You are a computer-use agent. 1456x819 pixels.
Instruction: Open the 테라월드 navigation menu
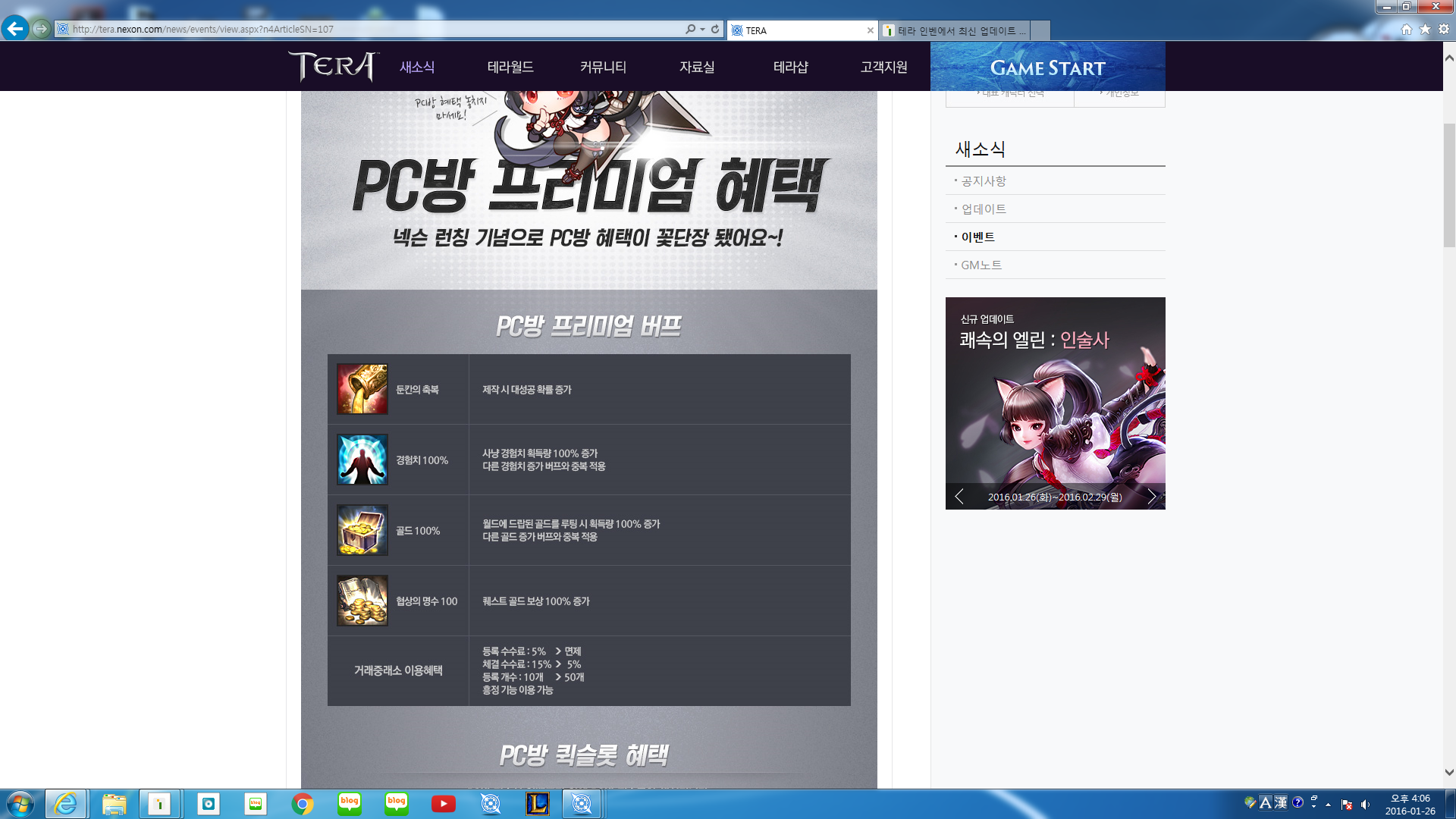click(x=510, y=67)
